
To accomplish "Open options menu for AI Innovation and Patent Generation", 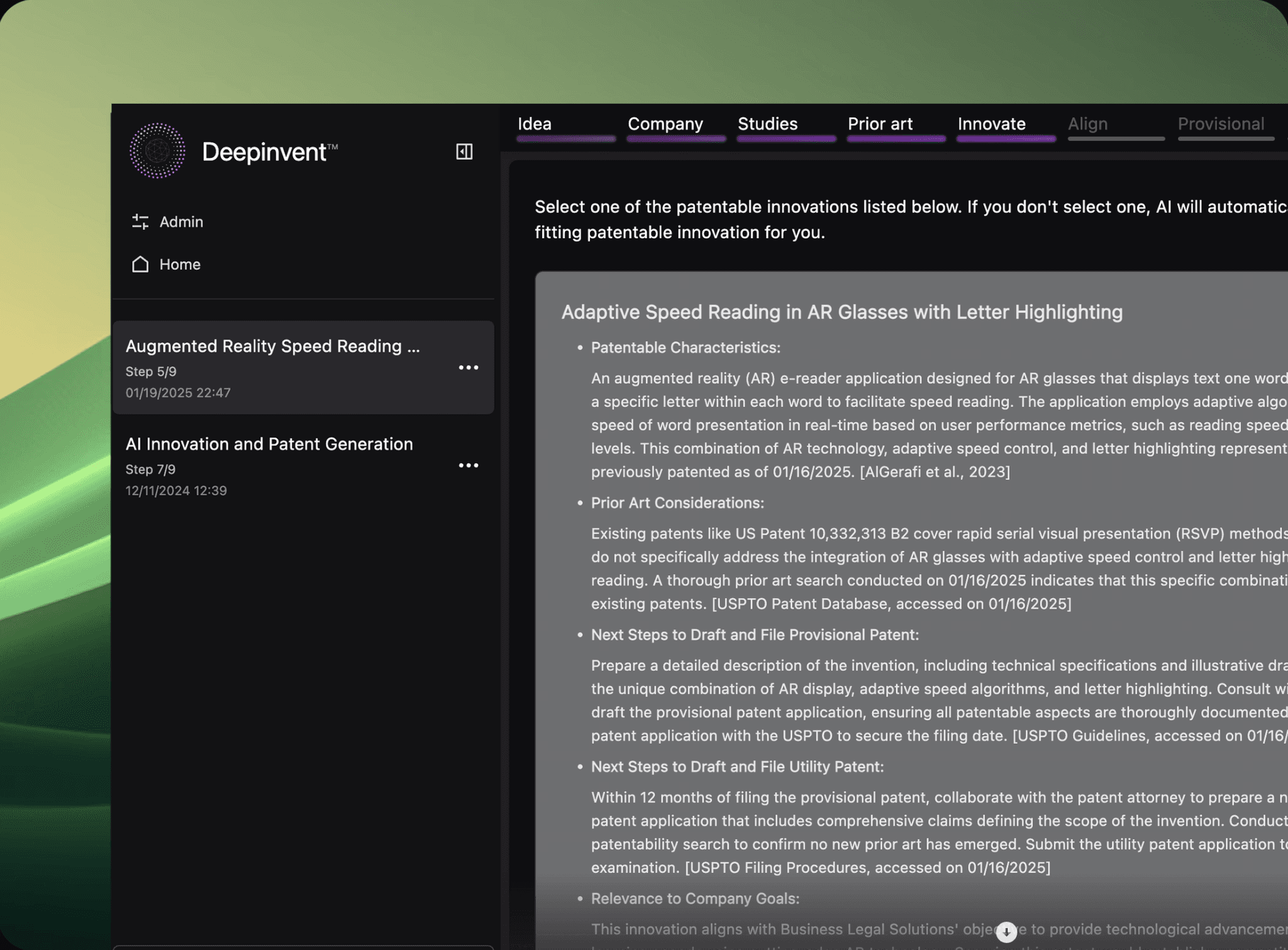I will [x=469, y=466].
